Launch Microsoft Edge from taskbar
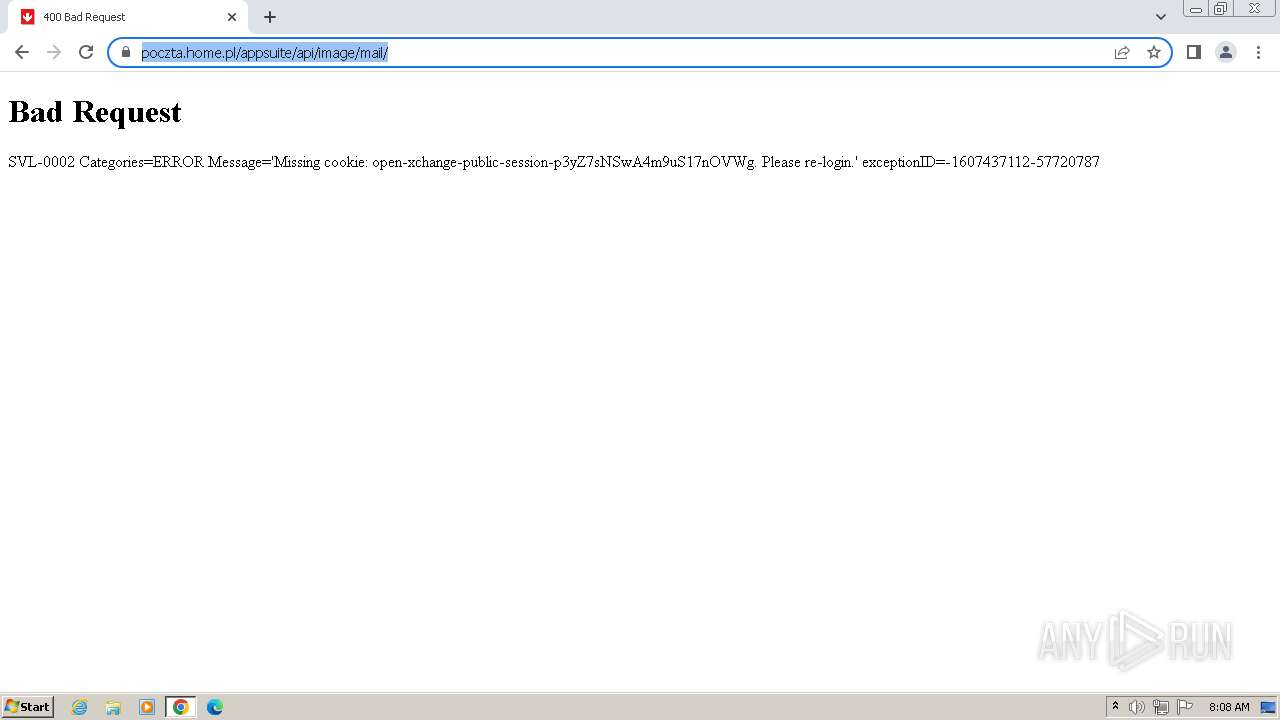The height and width of the screenshot is (720, 1280). [215, 707]
